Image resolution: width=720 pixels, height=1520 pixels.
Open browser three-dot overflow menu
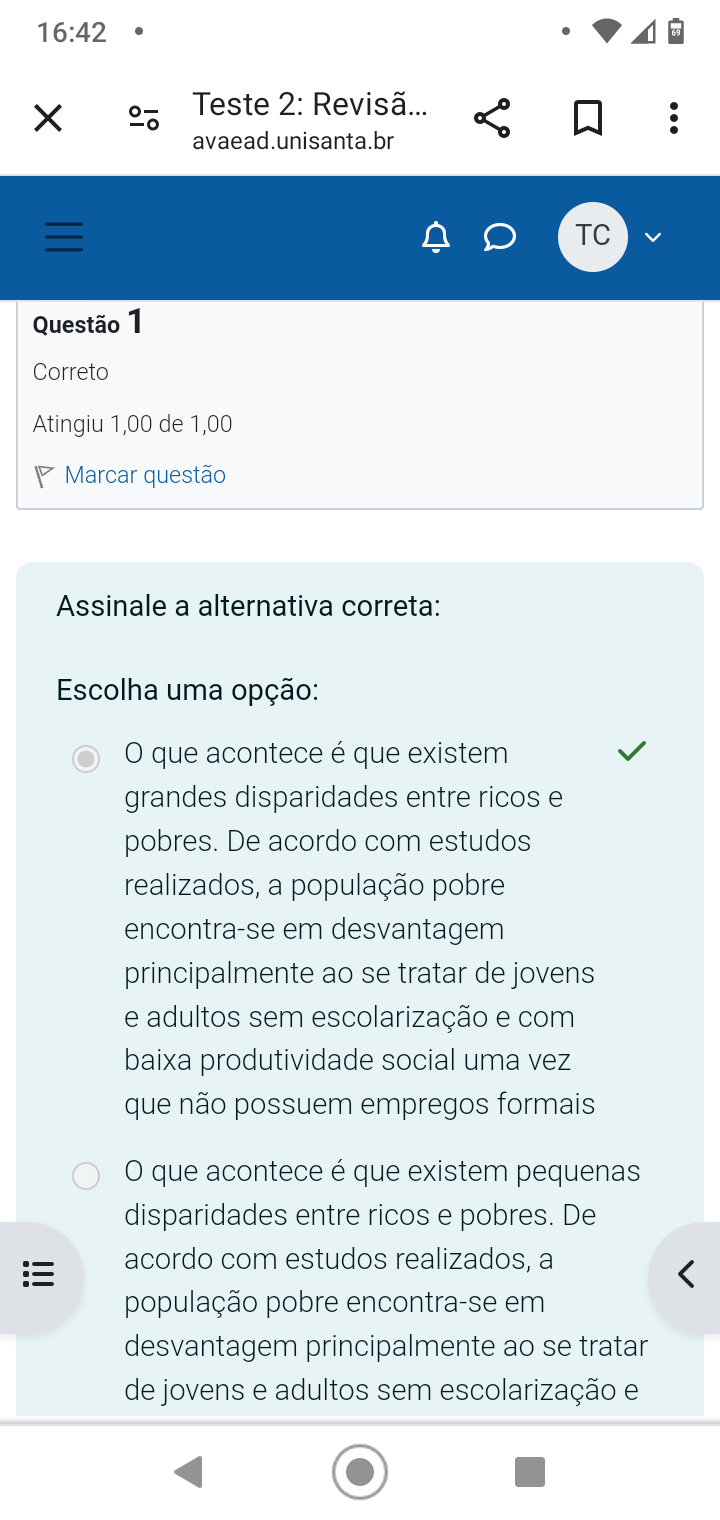[674, 118]
